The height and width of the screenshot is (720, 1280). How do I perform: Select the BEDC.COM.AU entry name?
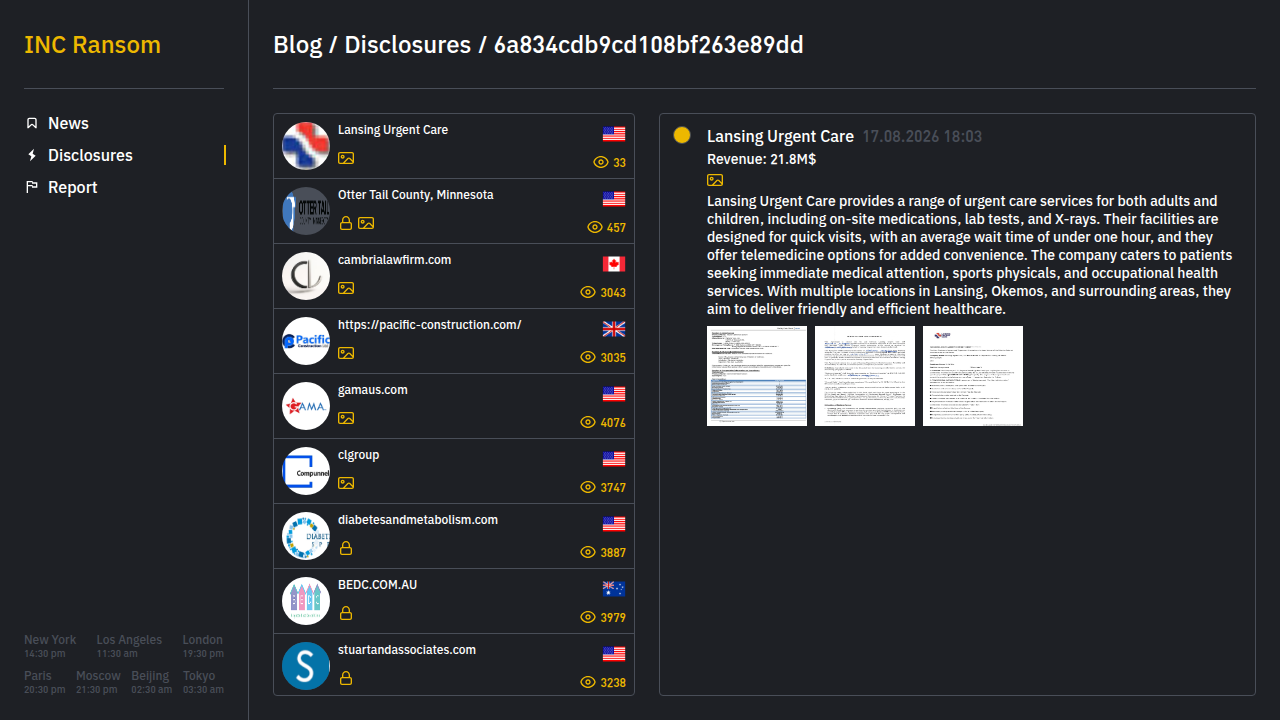pos(378,585)
